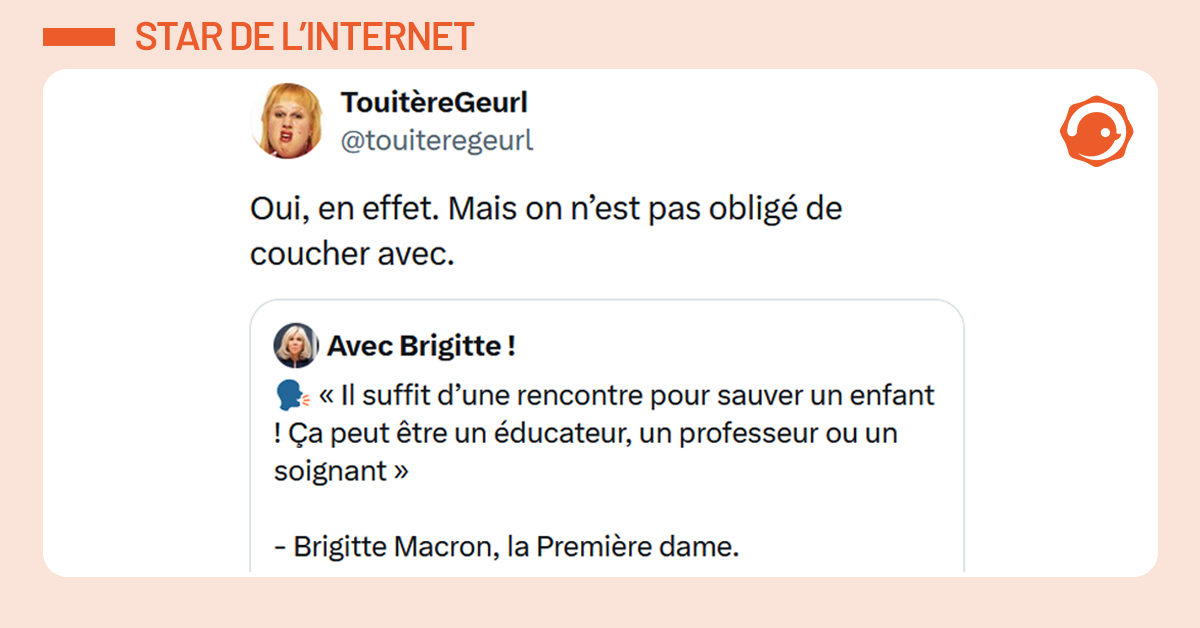Open the Avec Brigitte ! account name
The width and height of the screenshot is (1200, 628).
[x=421, y=346]
